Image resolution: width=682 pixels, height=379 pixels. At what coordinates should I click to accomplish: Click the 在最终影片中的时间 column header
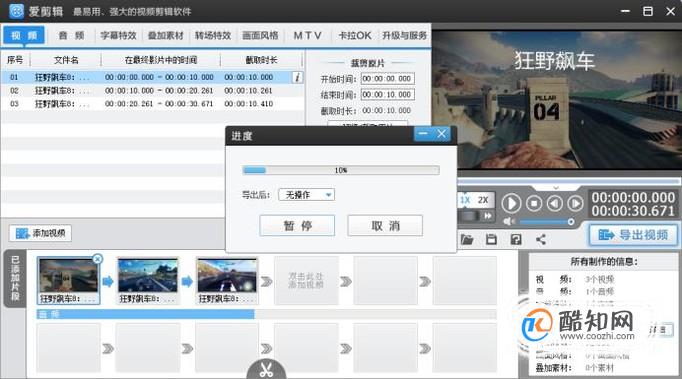pyautogui.click(x=161, y=60)
